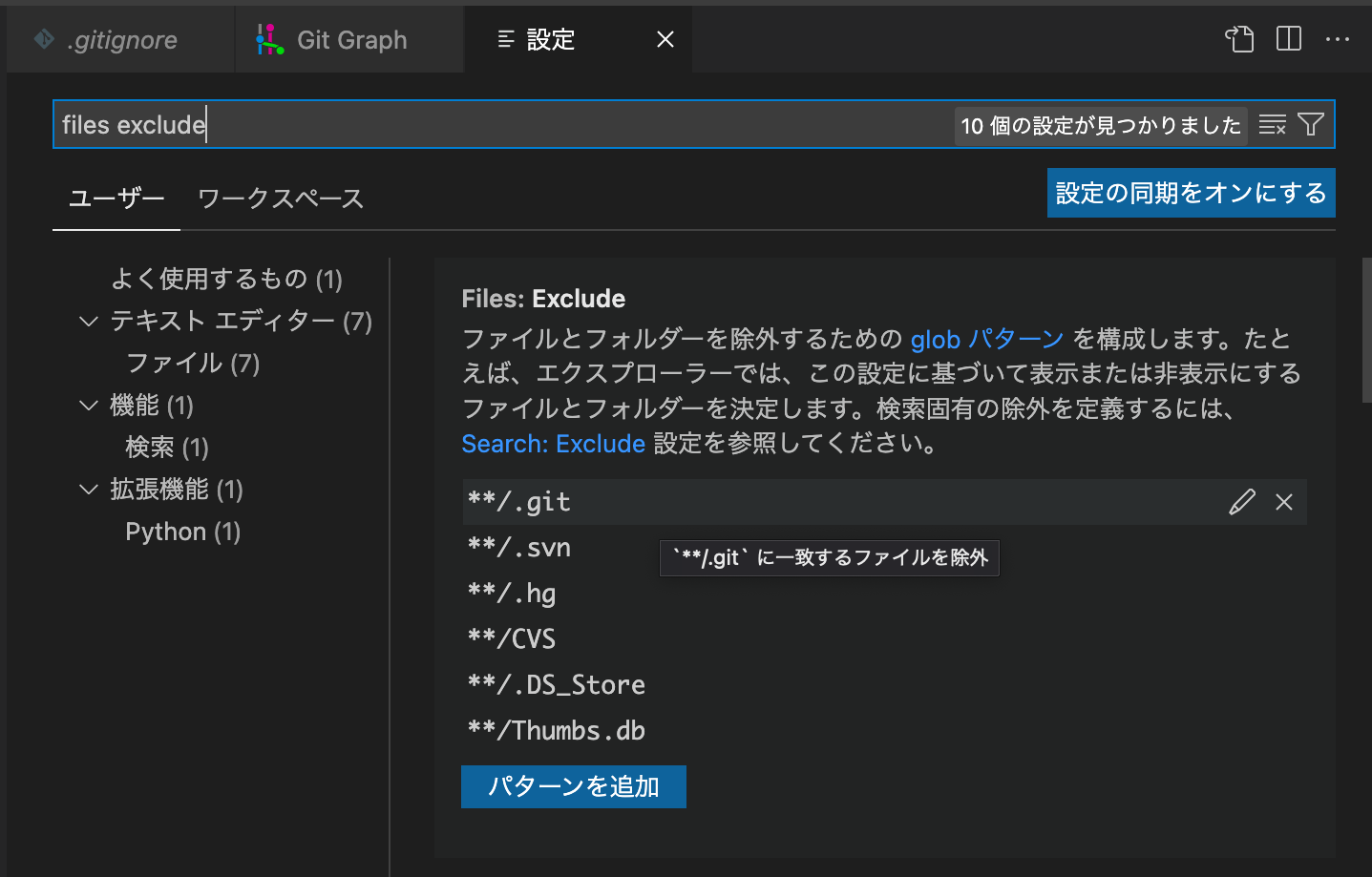The height and width of the screenshot is (877, 1372).
Task: Clear the settings search input
Action: 1273,124
